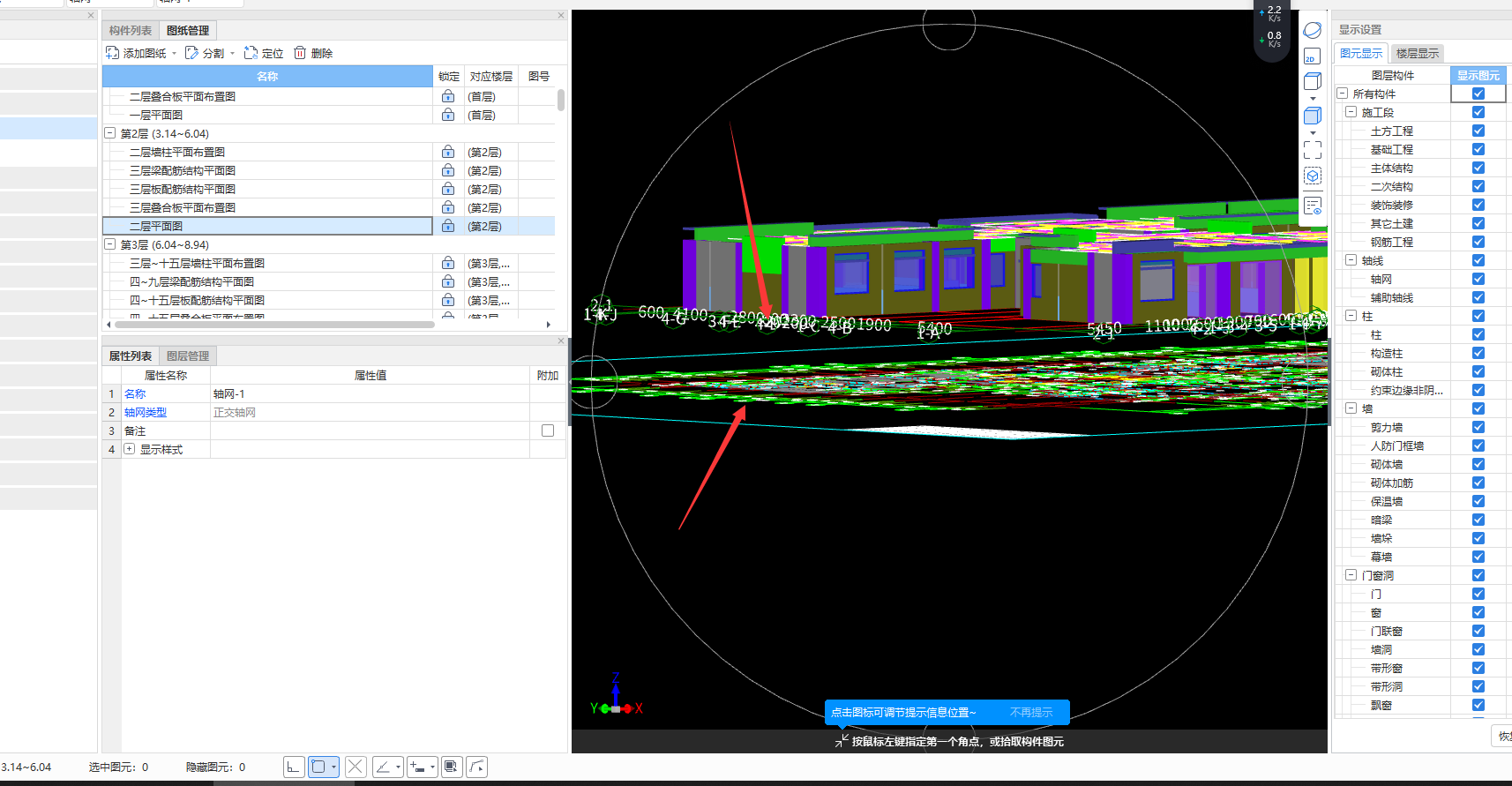Uncheck 飘窗 display checkbox
The height and width of the screenshot is (786, 1512).
(x=1478, y=705)
